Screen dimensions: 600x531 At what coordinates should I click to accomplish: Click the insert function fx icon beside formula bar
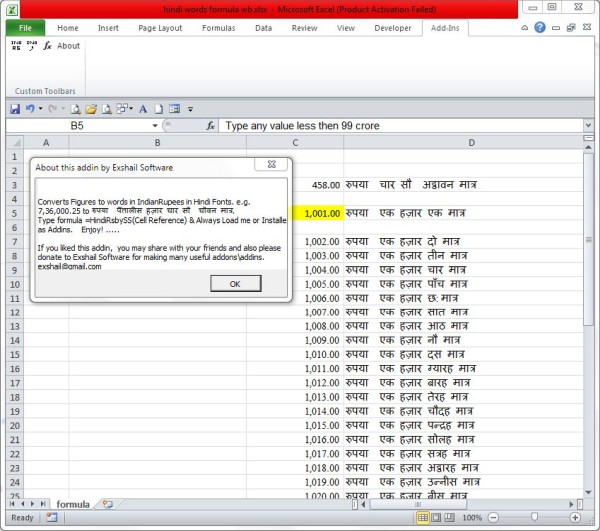point(211,126)
